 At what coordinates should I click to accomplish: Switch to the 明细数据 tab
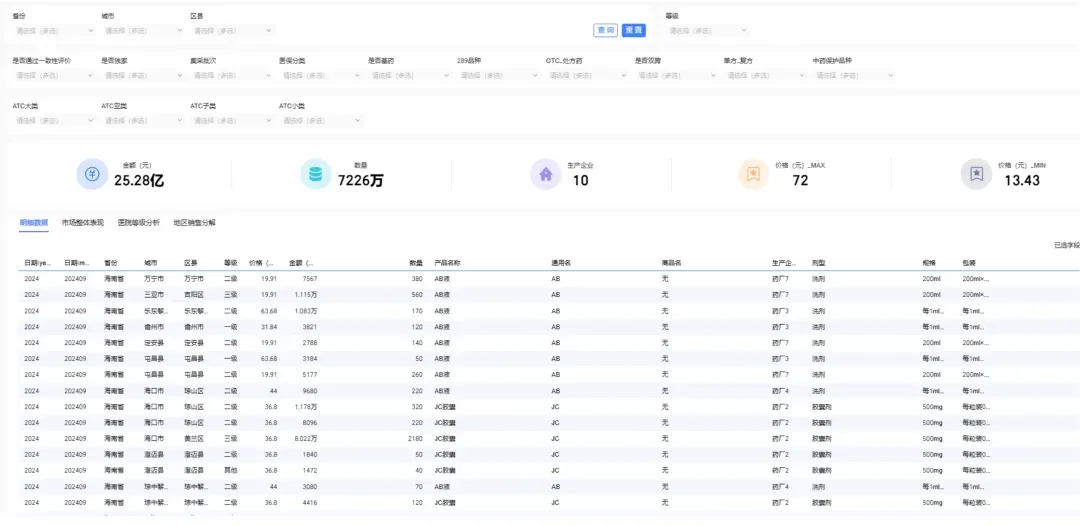[34, 222]
